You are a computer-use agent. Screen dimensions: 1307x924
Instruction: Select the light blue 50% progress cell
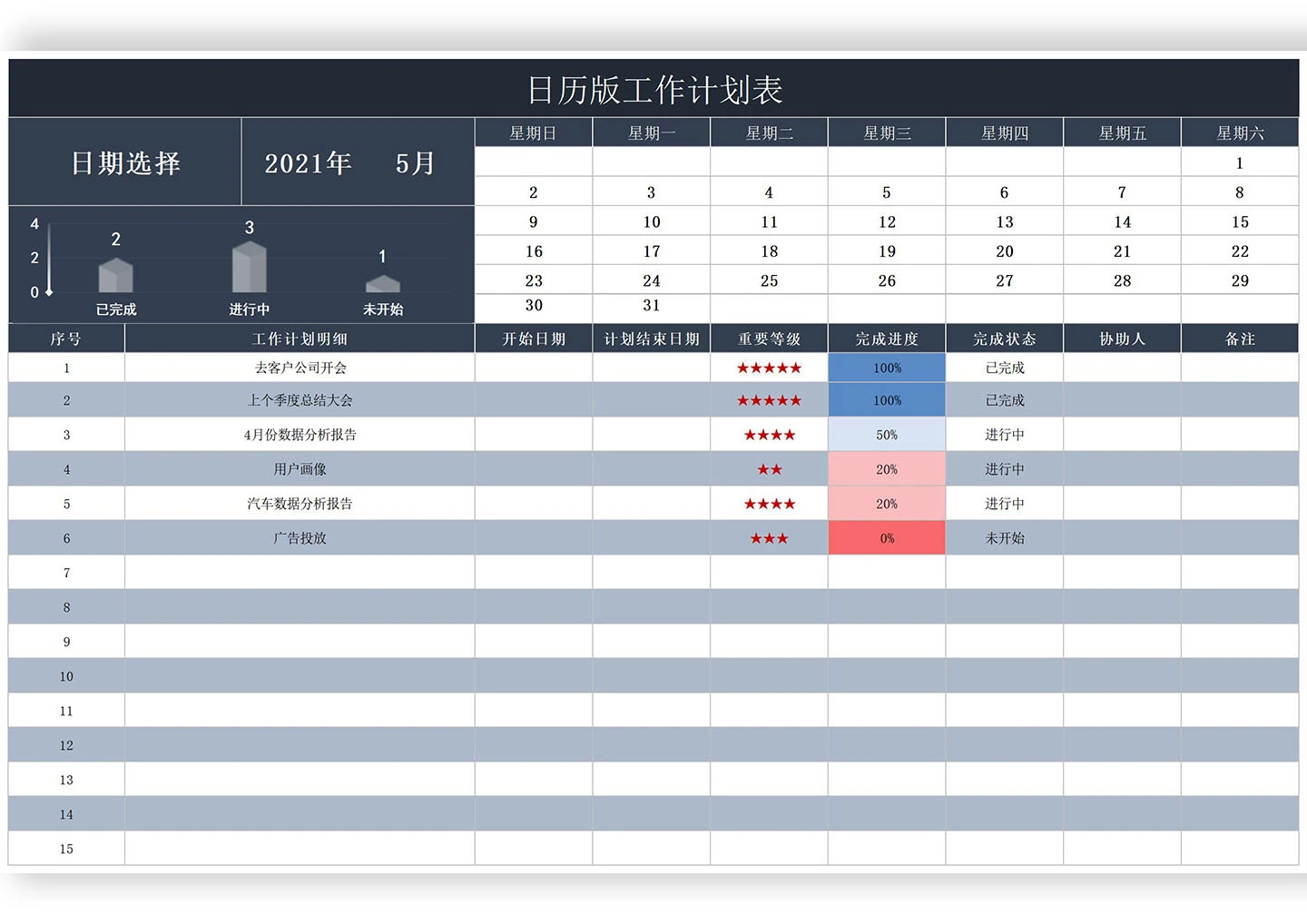(887, 435)
